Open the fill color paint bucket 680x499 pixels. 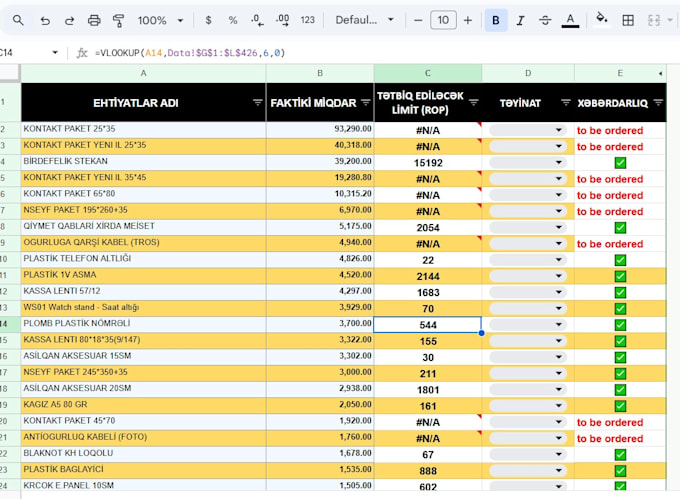(x=601, y=20)
